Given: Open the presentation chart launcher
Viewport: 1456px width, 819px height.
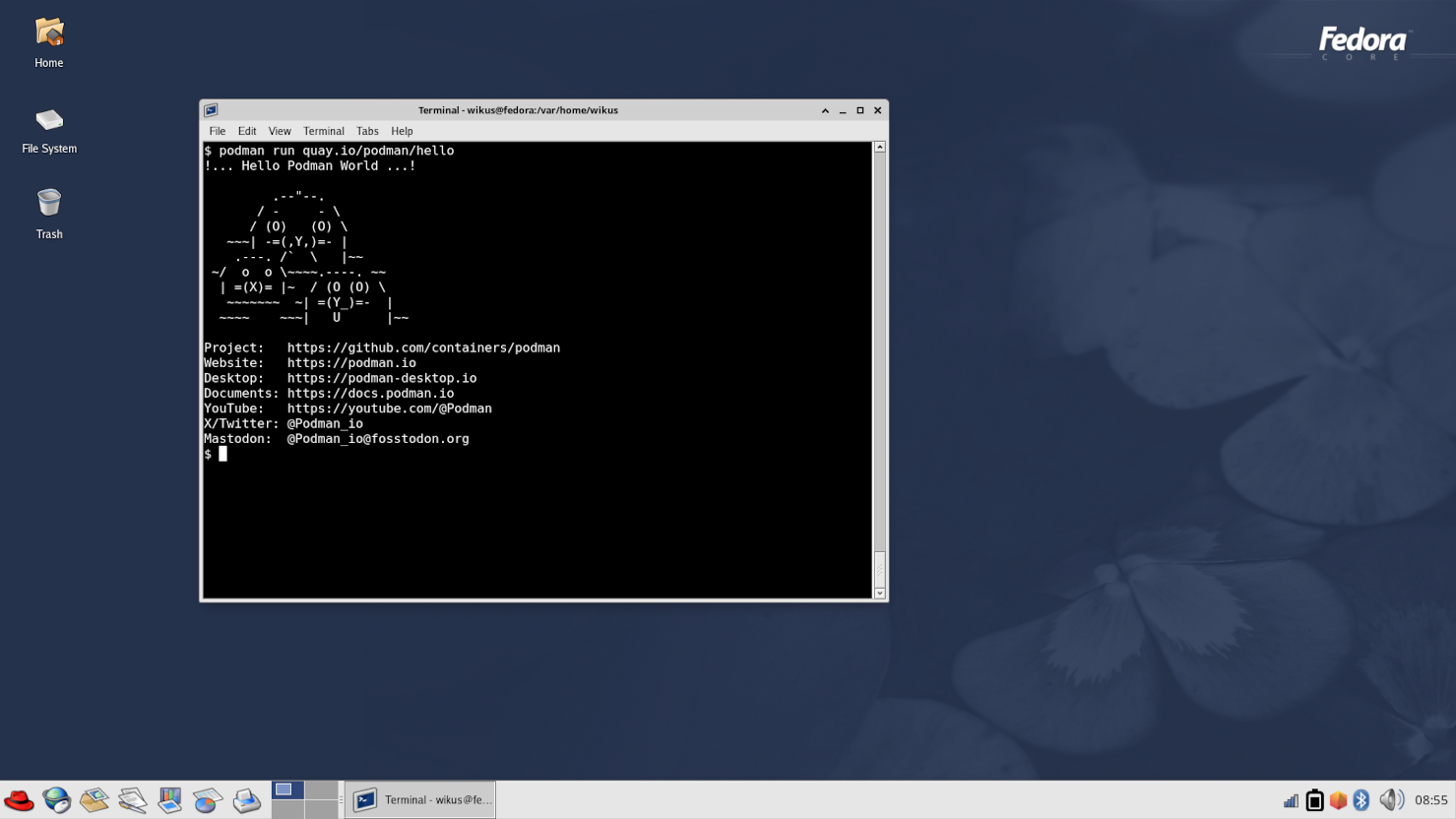Looking at the screenshot, I should (x=170, y=800).
